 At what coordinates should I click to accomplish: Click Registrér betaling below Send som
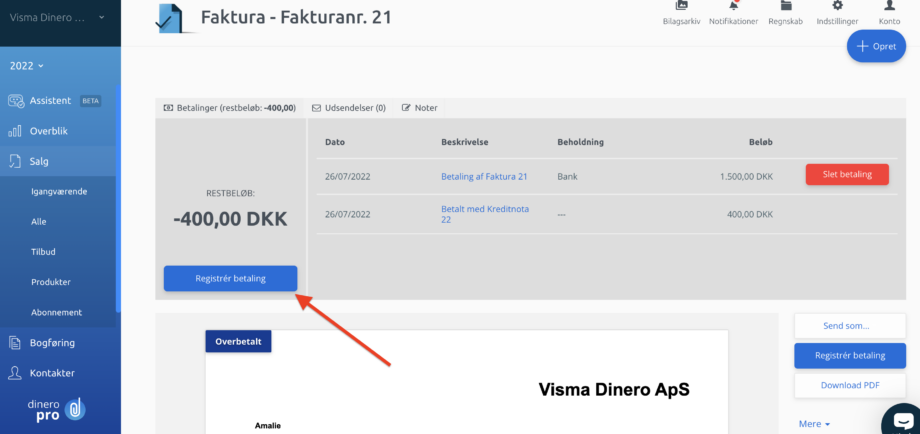pos(850,355)
